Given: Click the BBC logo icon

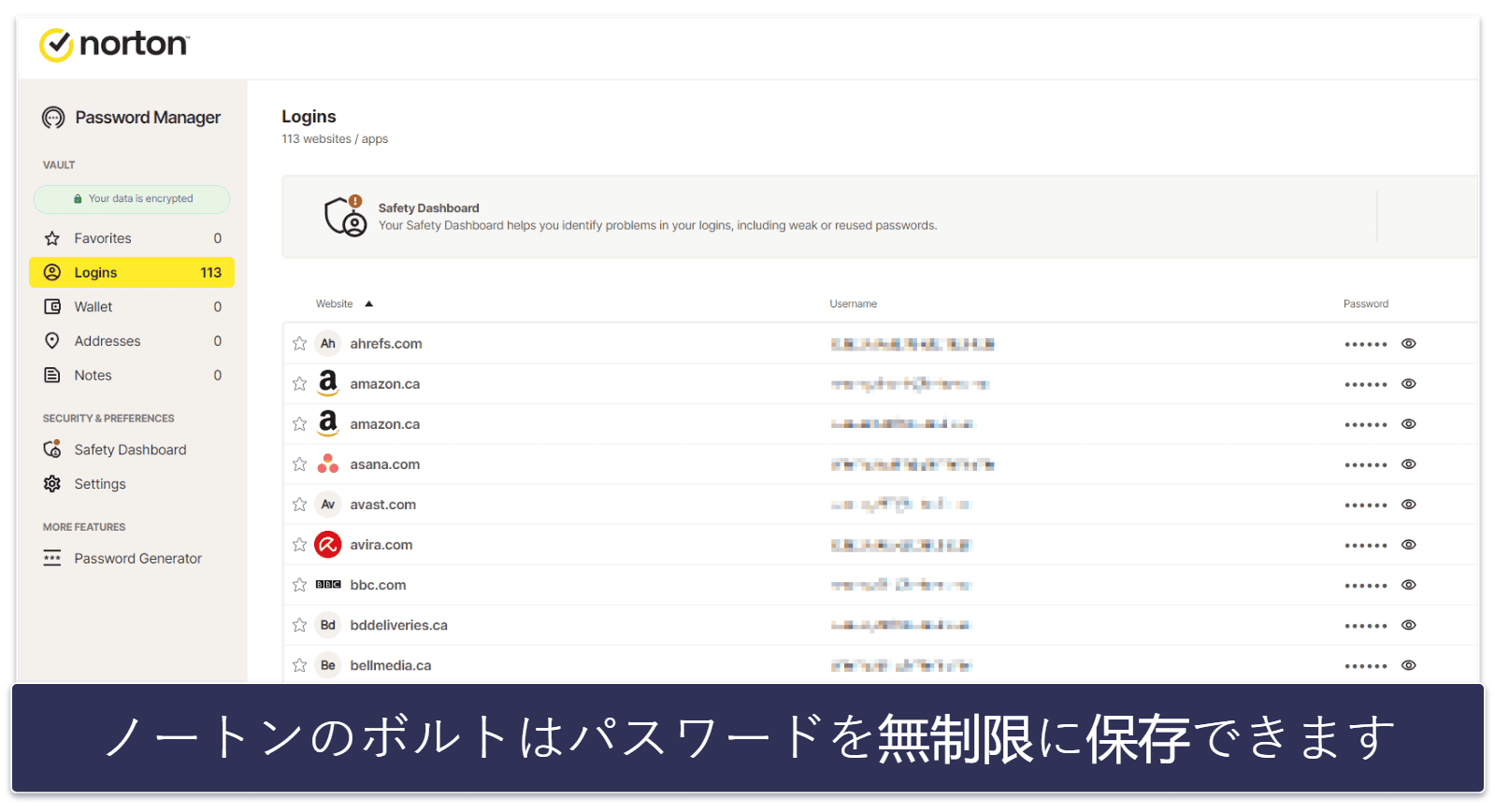Looking at the screenshot, I should tap(328, 585).
